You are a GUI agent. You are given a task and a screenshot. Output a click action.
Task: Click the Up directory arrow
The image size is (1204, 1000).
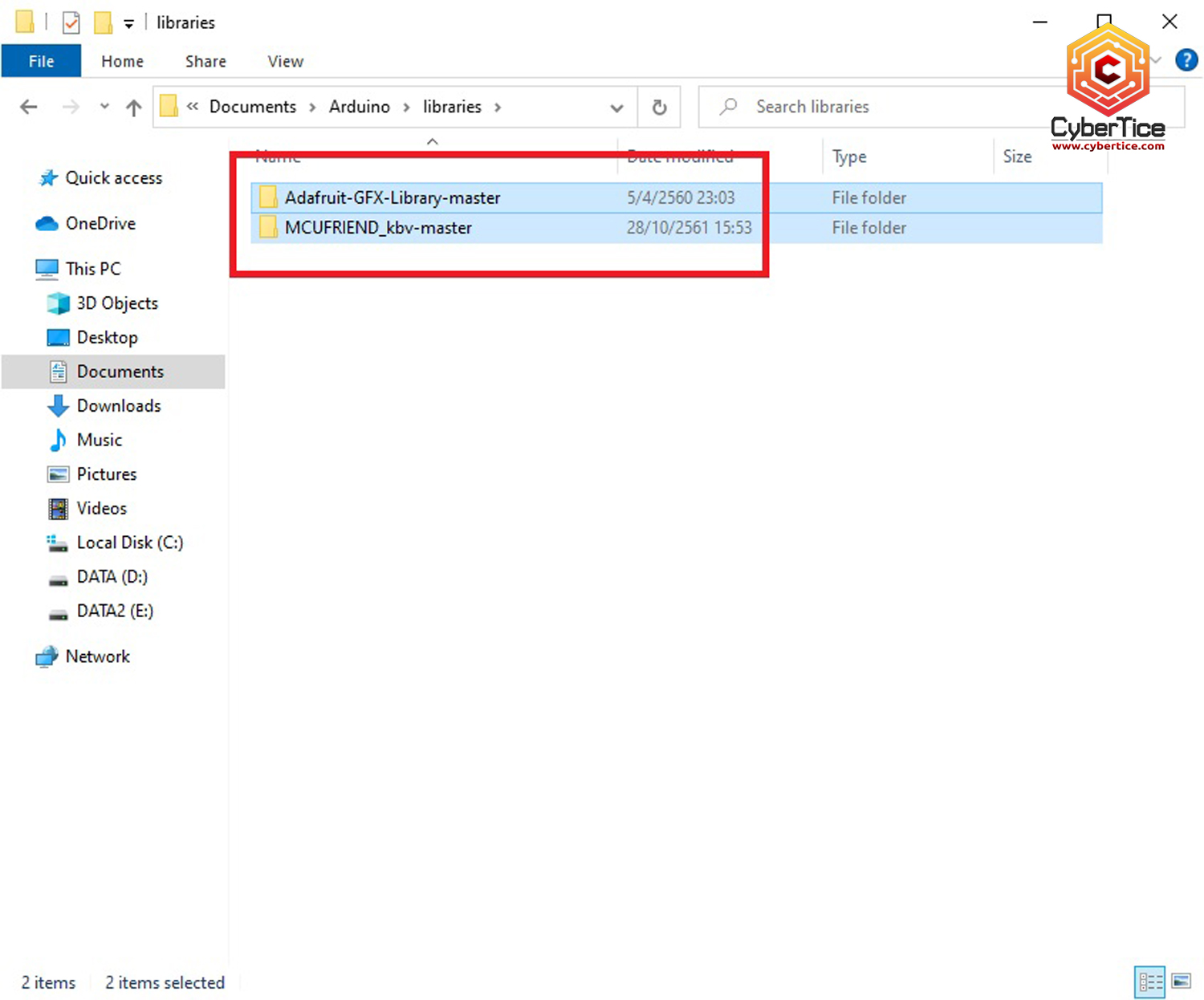point(133,107)
